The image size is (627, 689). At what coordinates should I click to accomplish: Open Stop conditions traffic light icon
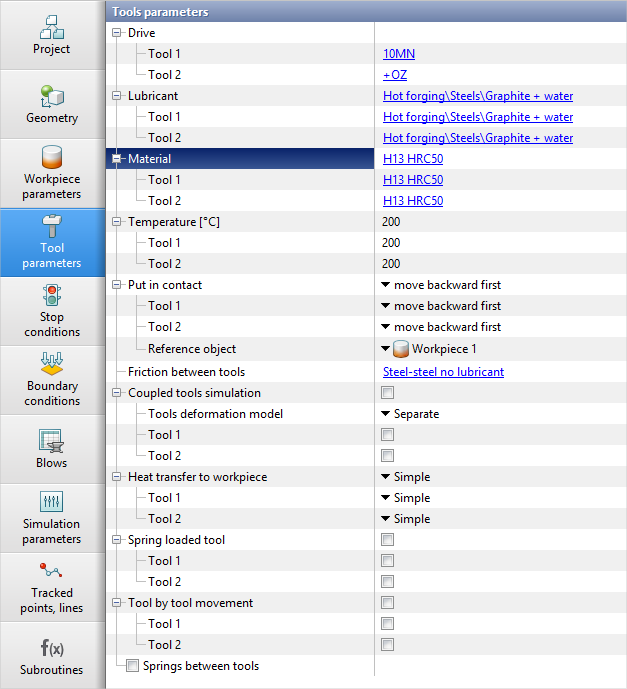(x=52, y=295)
